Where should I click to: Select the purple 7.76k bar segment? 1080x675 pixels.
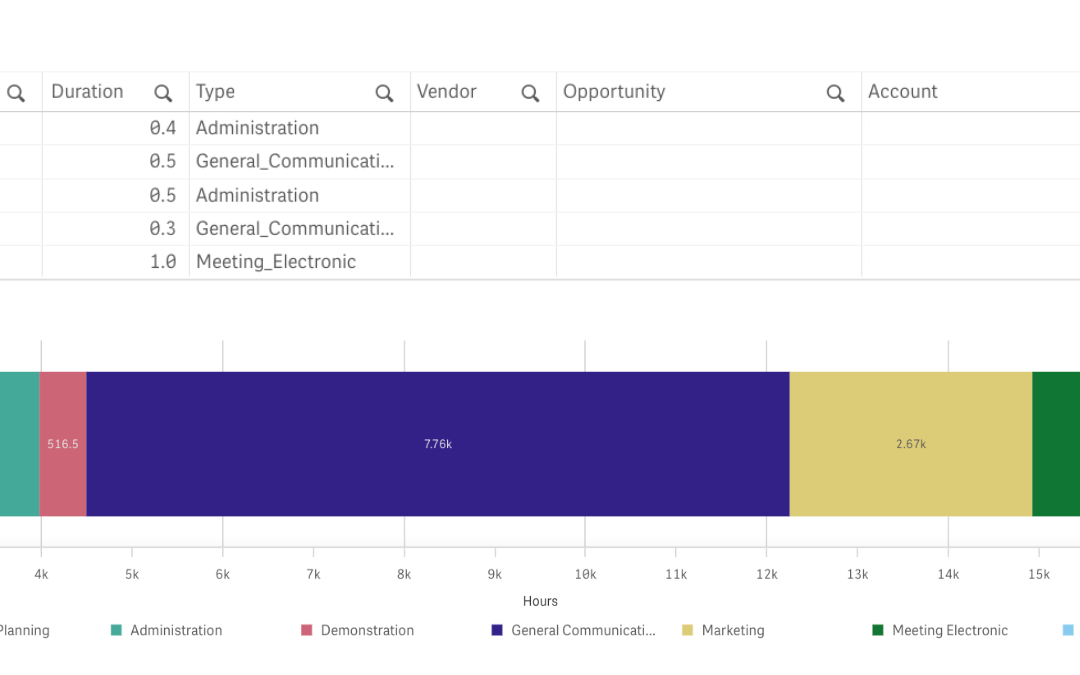coord(438,444)
